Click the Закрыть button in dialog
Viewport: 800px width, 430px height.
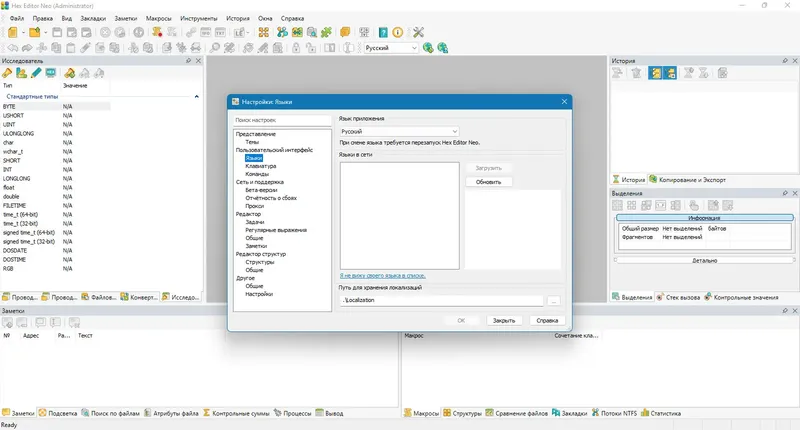(504, 320)
